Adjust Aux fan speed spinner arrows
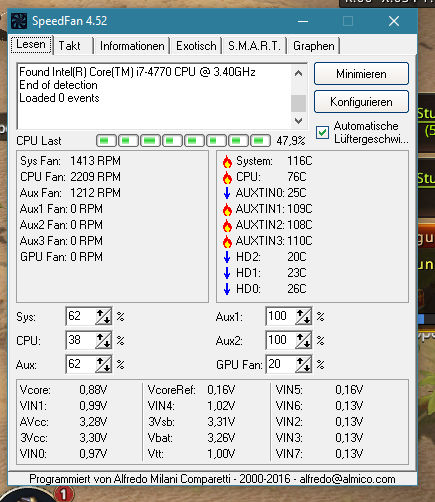 tap(103, 364)
